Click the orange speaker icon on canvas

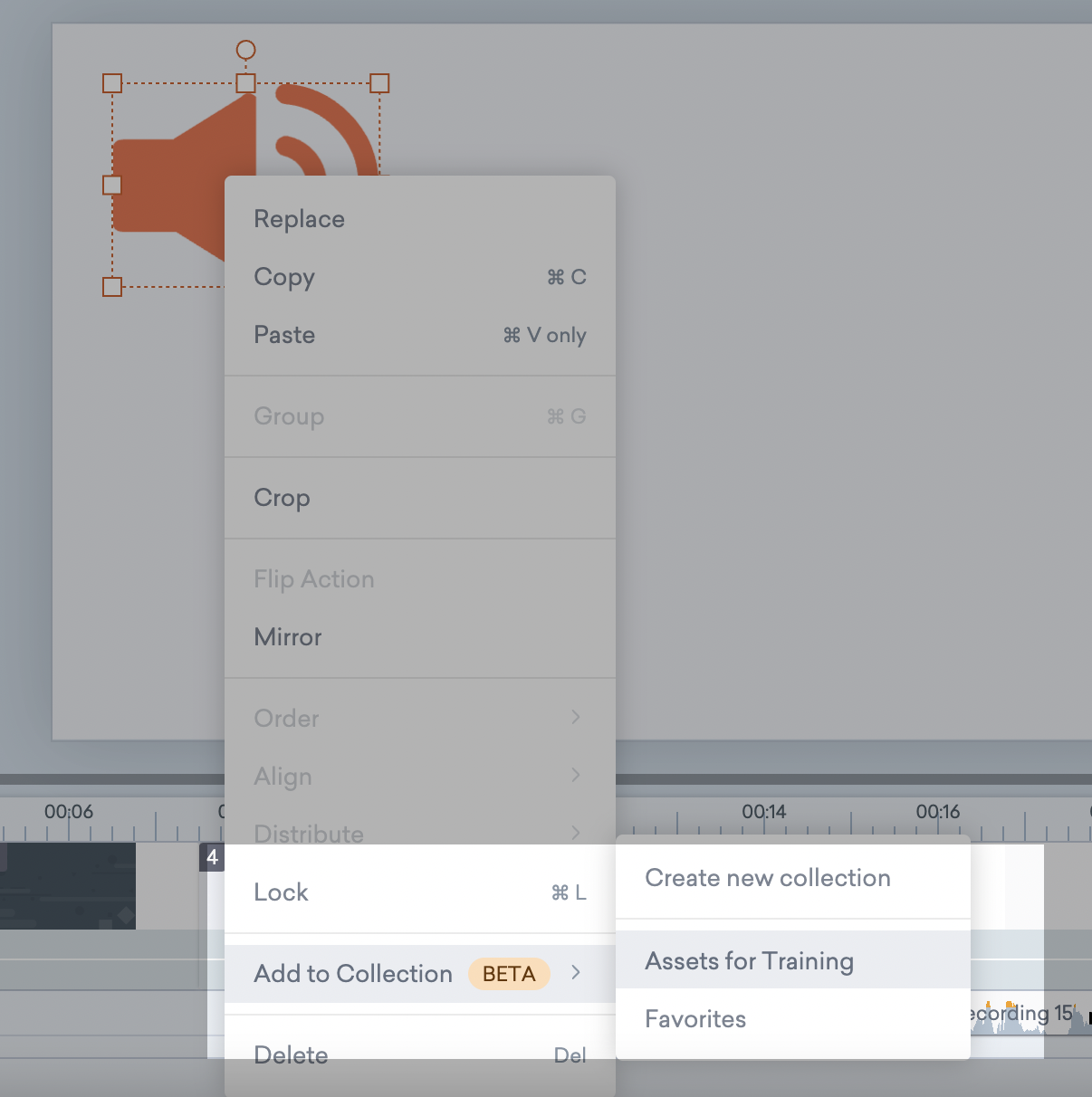[172, 181]
